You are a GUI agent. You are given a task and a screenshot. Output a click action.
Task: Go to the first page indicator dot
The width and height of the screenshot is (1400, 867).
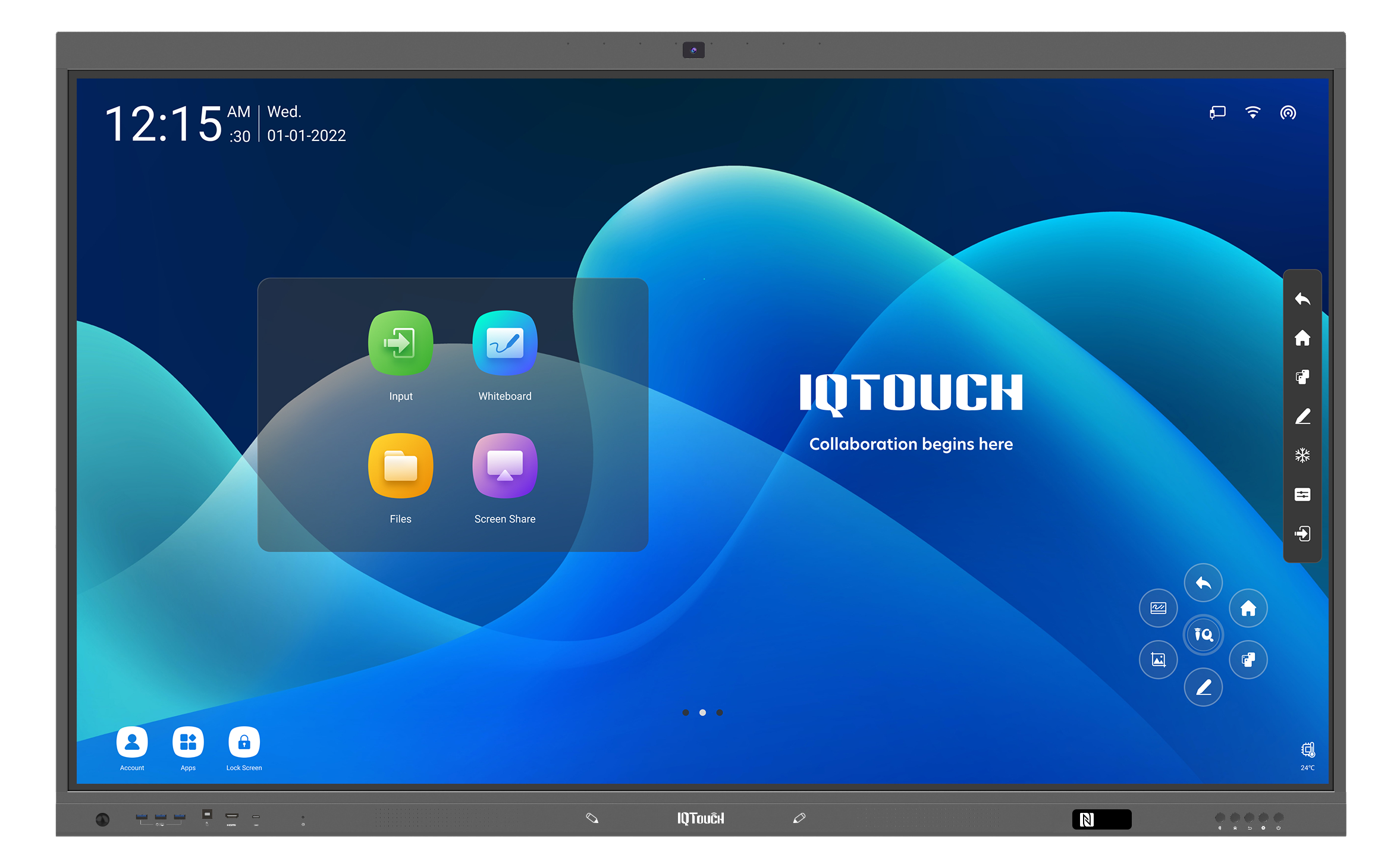685,712
